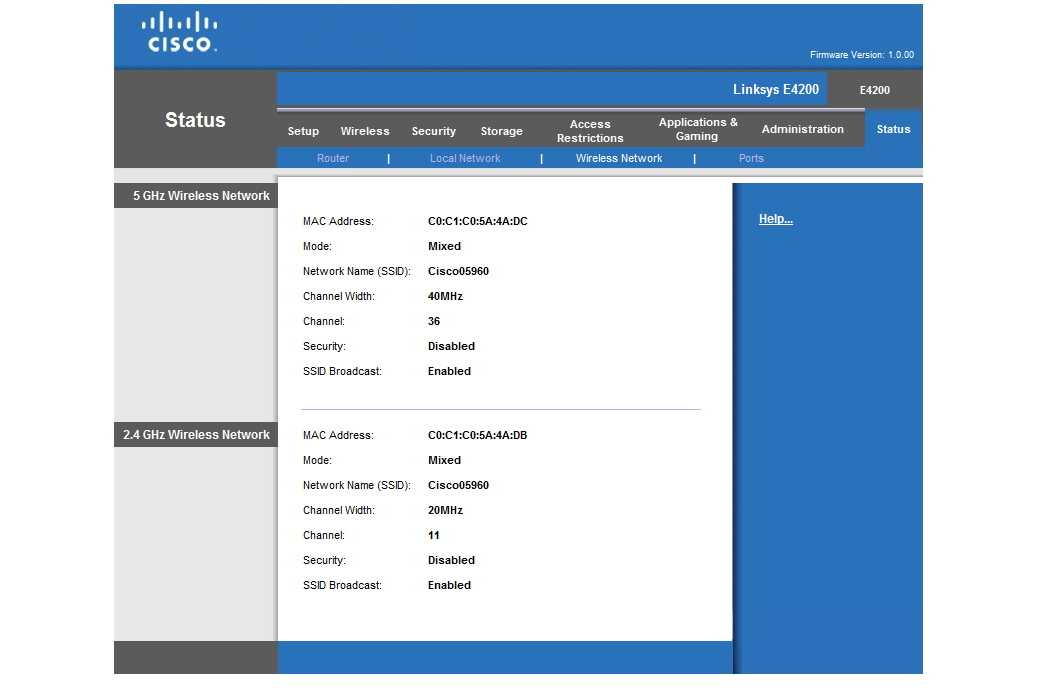
Task: Select the Access Restrictions tab
Action: tap(590, 131)
